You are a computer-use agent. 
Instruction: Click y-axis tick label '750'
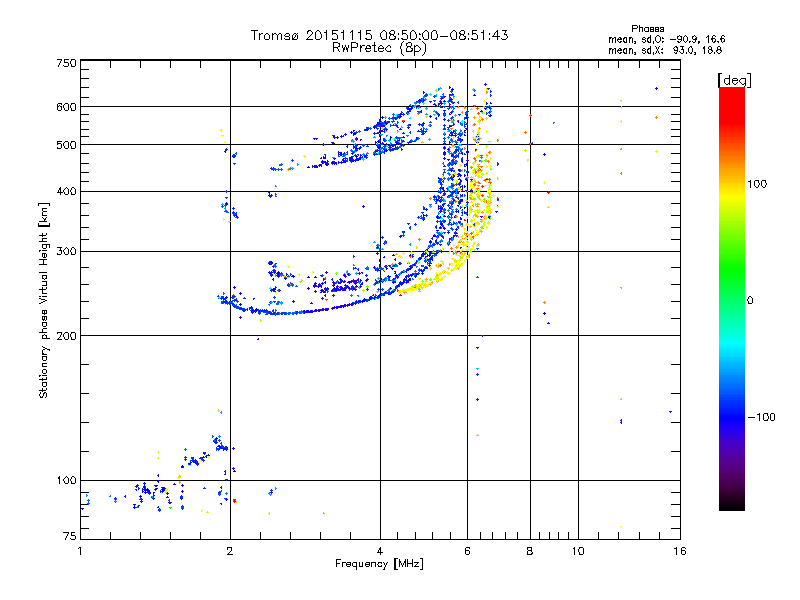(x=66, y=63)
